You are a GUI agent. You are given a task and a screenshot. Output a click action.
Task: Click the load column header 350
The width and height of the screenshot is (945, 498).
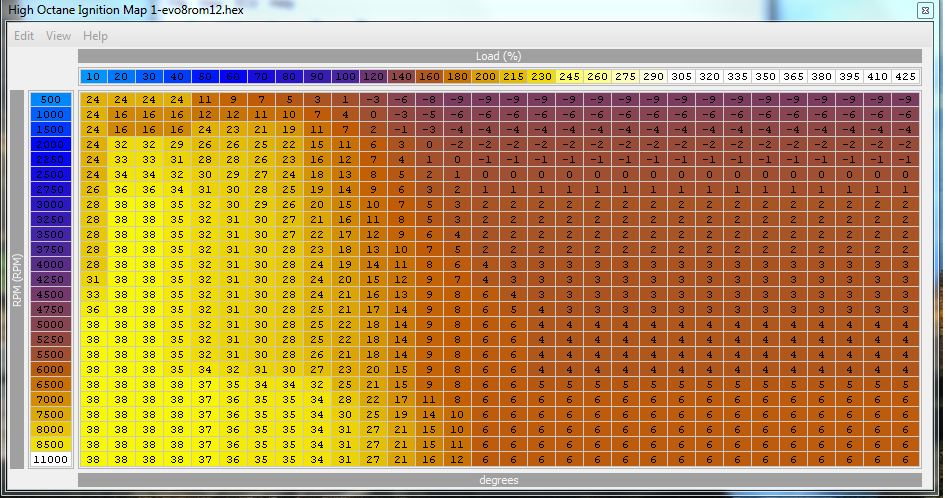click(x=765, y=77)
